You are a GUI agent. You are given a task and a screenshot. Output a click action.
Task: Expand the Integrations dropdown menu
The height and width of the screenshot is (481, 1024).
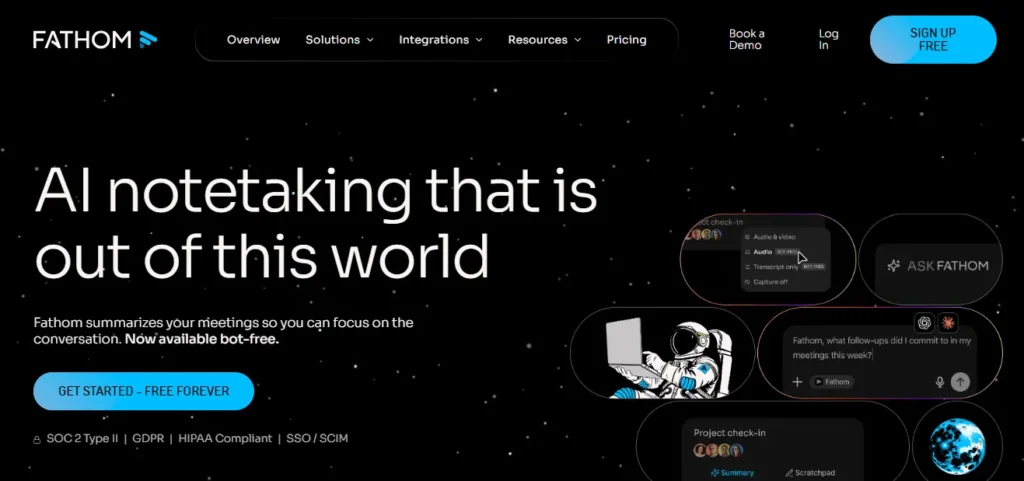click(441, 40)
